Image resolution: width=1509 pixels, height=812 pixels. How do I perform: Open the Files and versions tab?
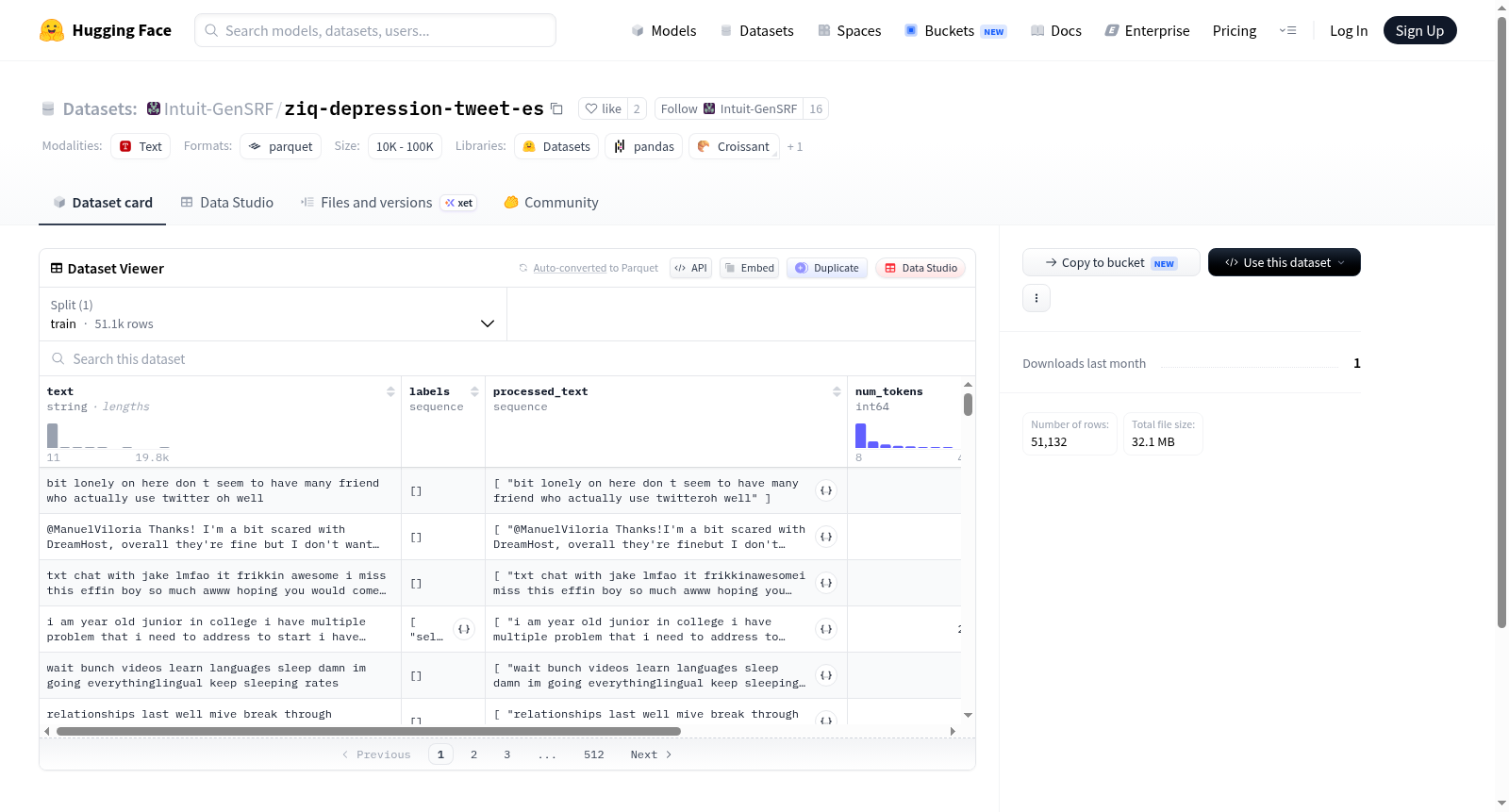click(388, 202)
